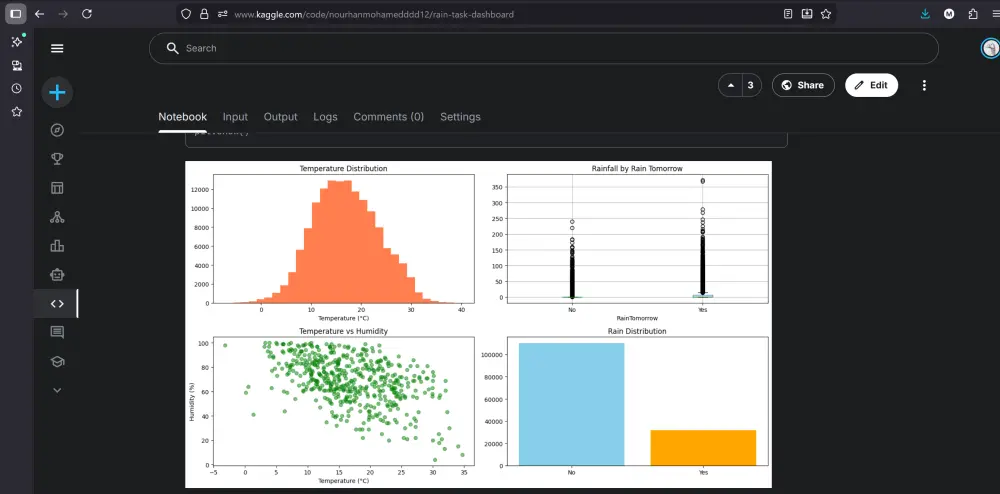Viewport: 1000px width, 494px height.
Task: Open the site permissions icon in the address bar
Action: click(x=223, y=14)
